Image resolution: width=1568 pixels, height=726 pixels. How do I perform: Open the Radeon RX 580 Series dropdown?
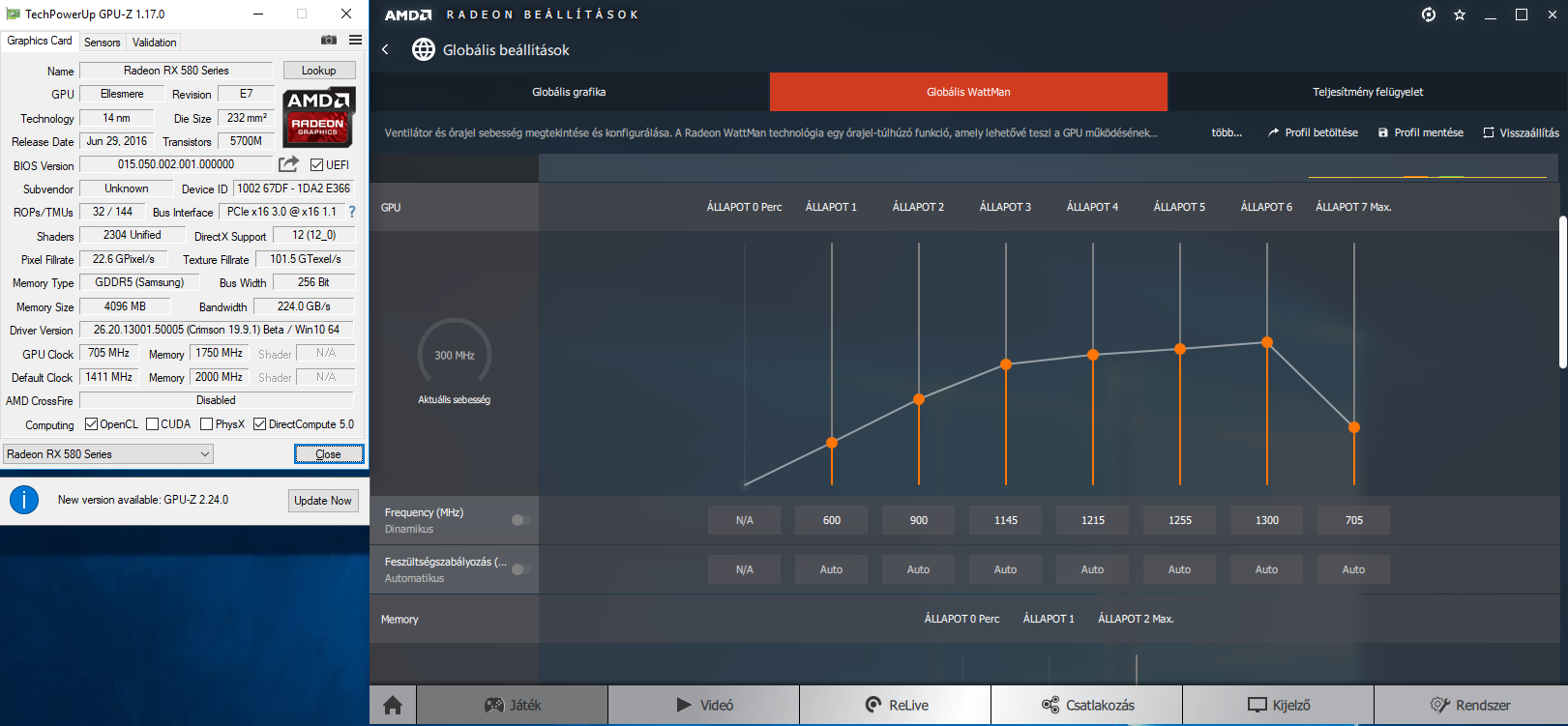coord(107,454)
